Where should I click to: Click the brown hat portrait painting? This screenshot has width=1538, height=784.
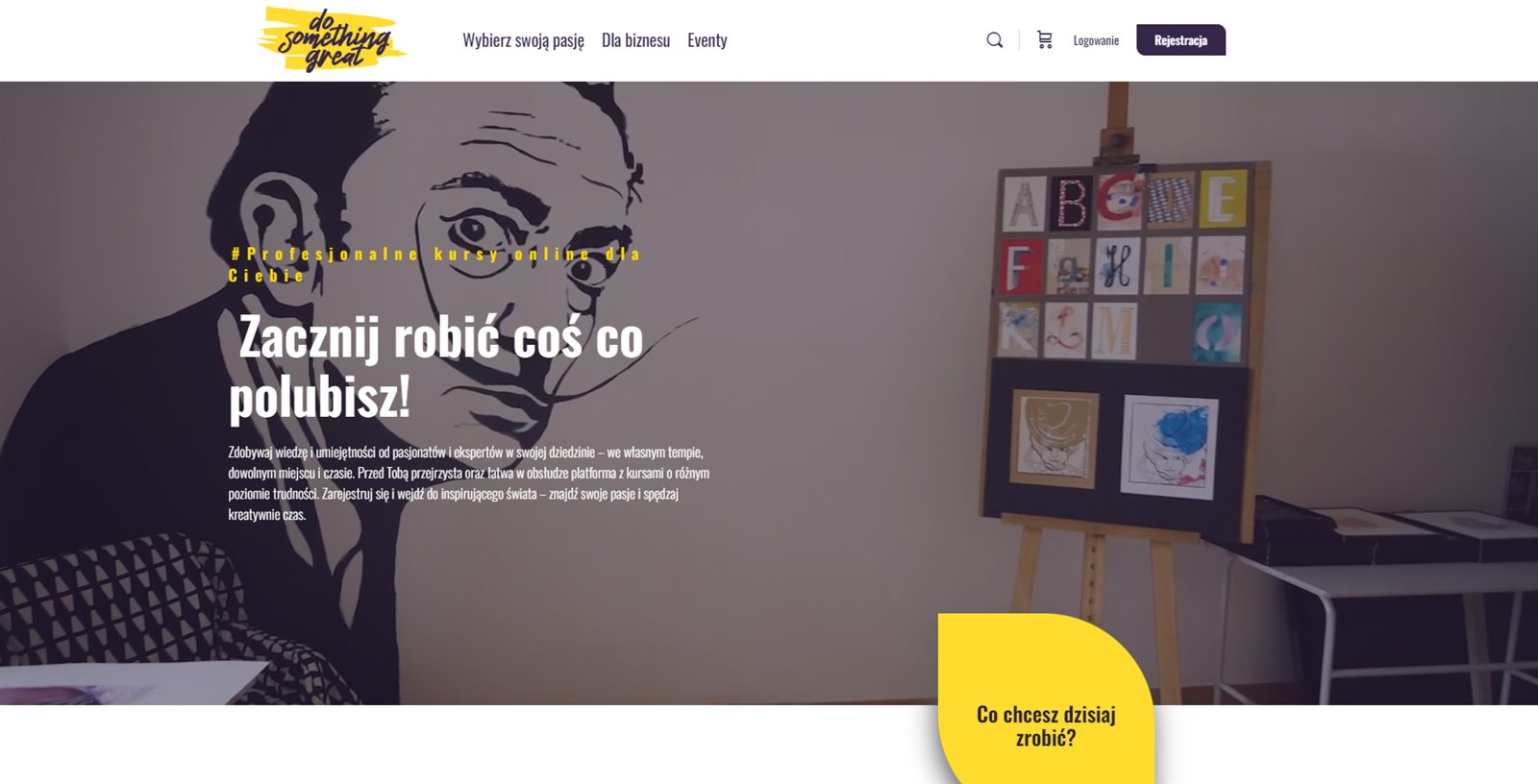(1054, 437)
